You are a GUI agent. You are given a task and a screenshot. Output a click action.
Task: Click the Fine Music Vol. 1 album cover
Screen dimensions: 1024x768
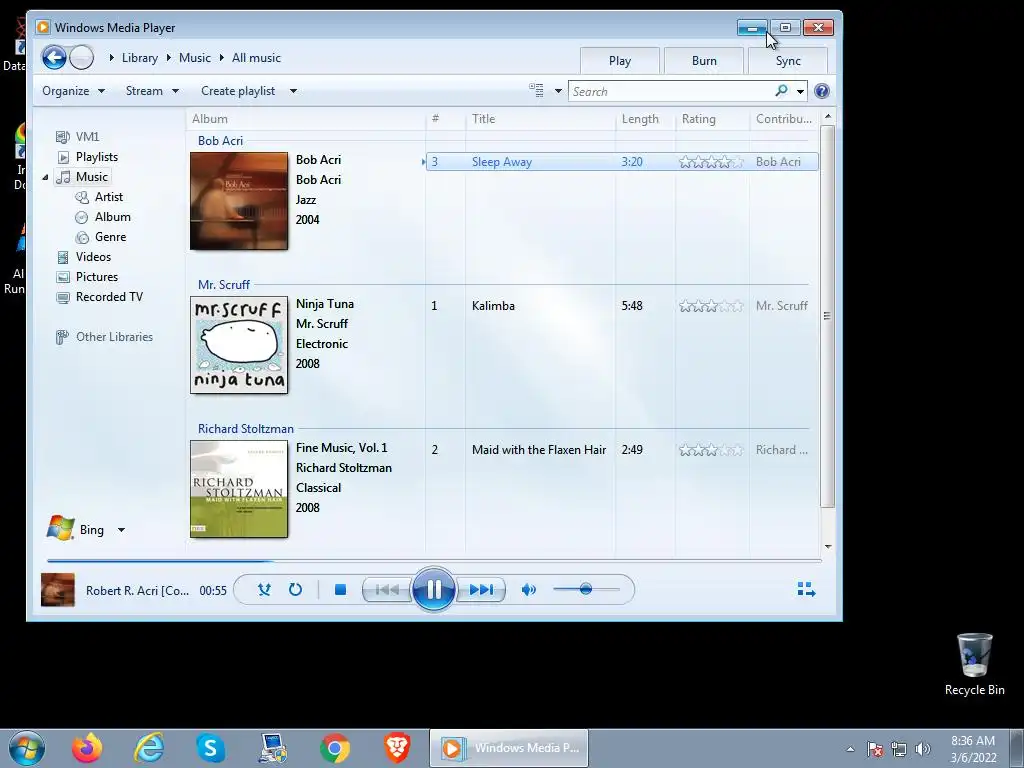coord(239,489)
